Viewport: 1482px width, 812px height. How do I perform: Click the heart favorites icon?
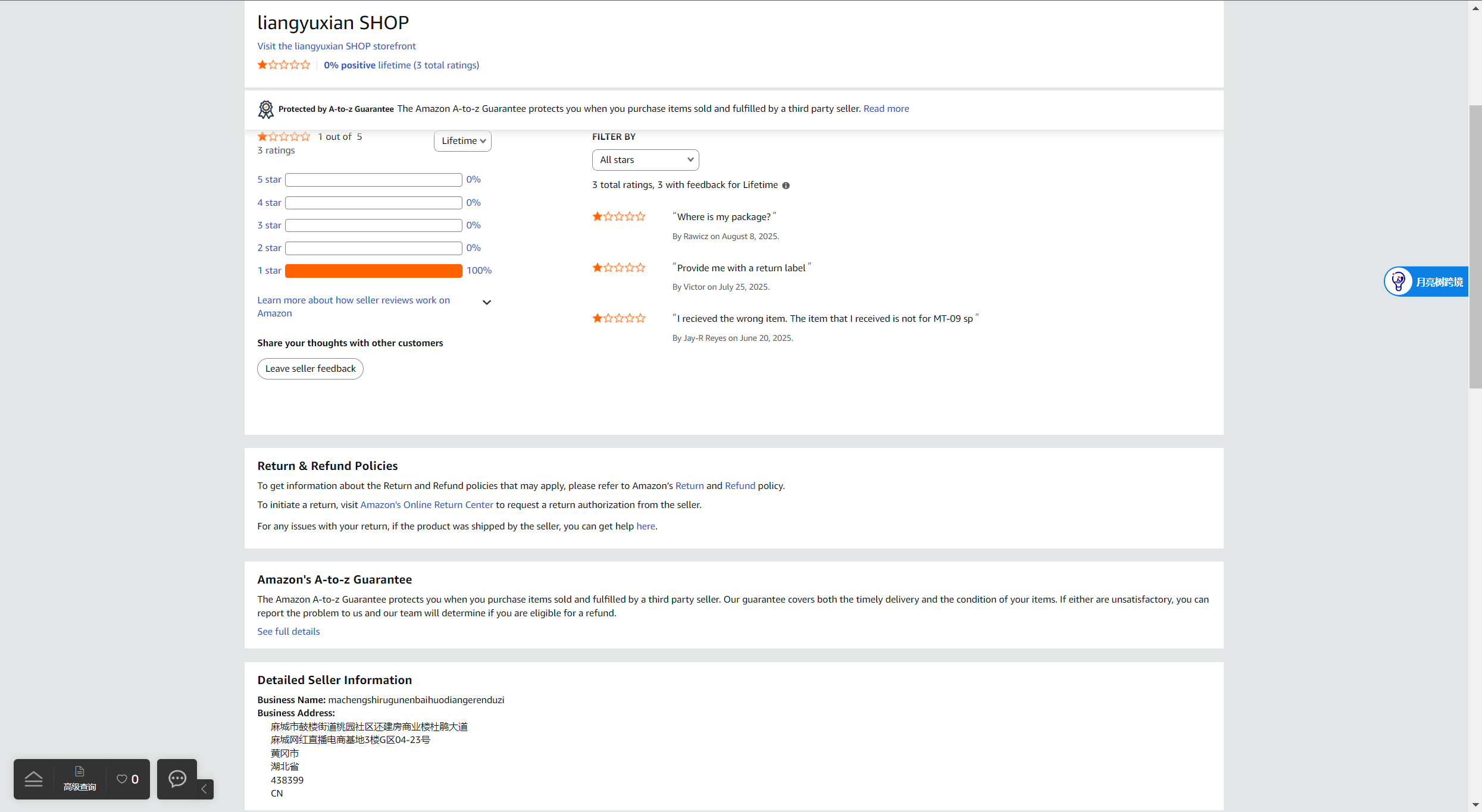[122, 779]
